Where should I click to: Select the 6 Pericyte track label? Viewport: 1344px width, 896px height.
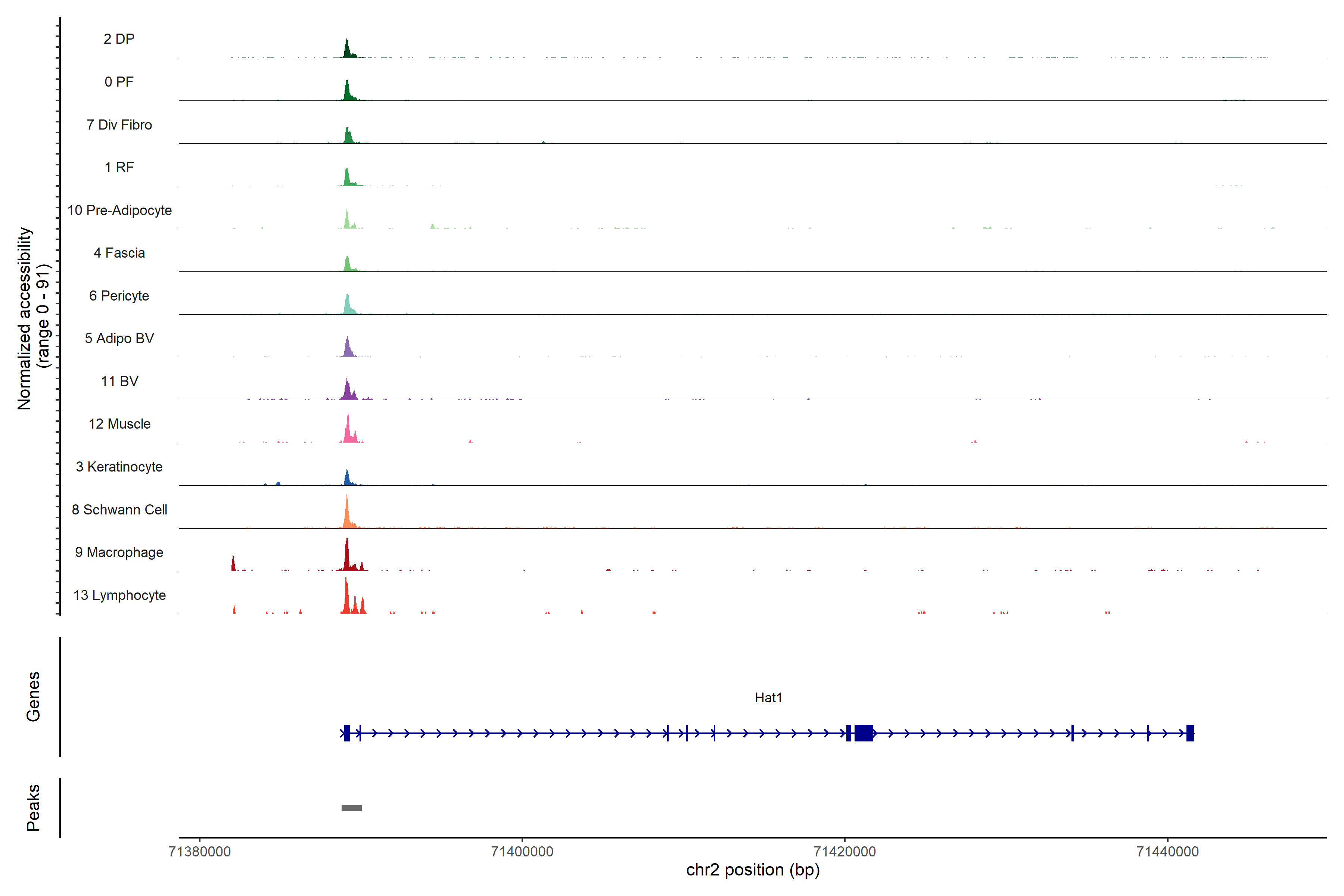pyautogui.click(x=119, y=296)
